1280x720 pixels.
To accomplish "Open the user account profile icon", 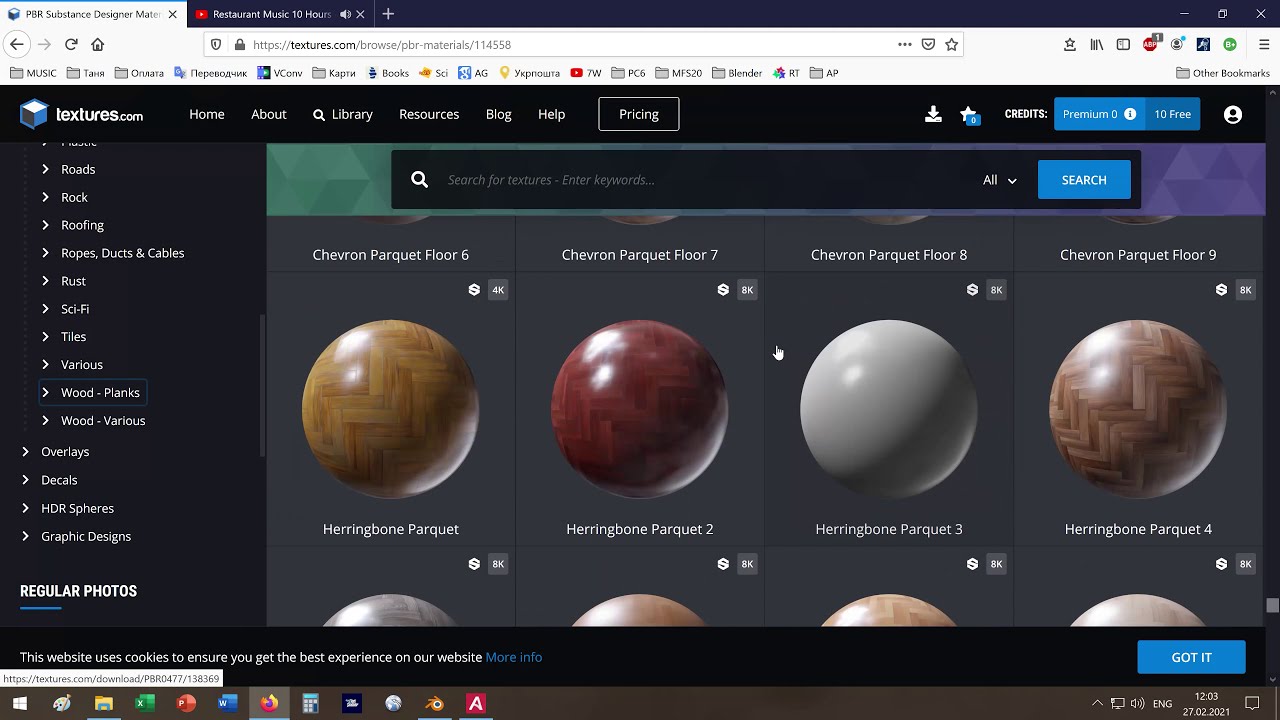I will click(1233, 114).
